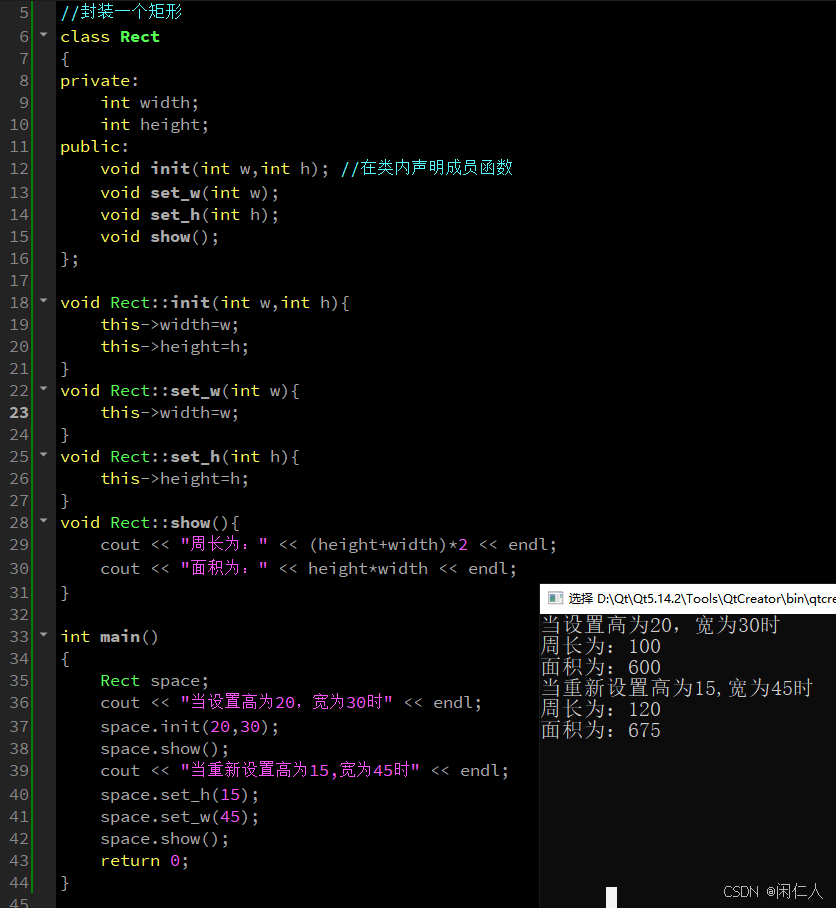This screenshot has height=908, width=836.
Task: Click the CSDN watermark logo
Action: tap(741, 891)
